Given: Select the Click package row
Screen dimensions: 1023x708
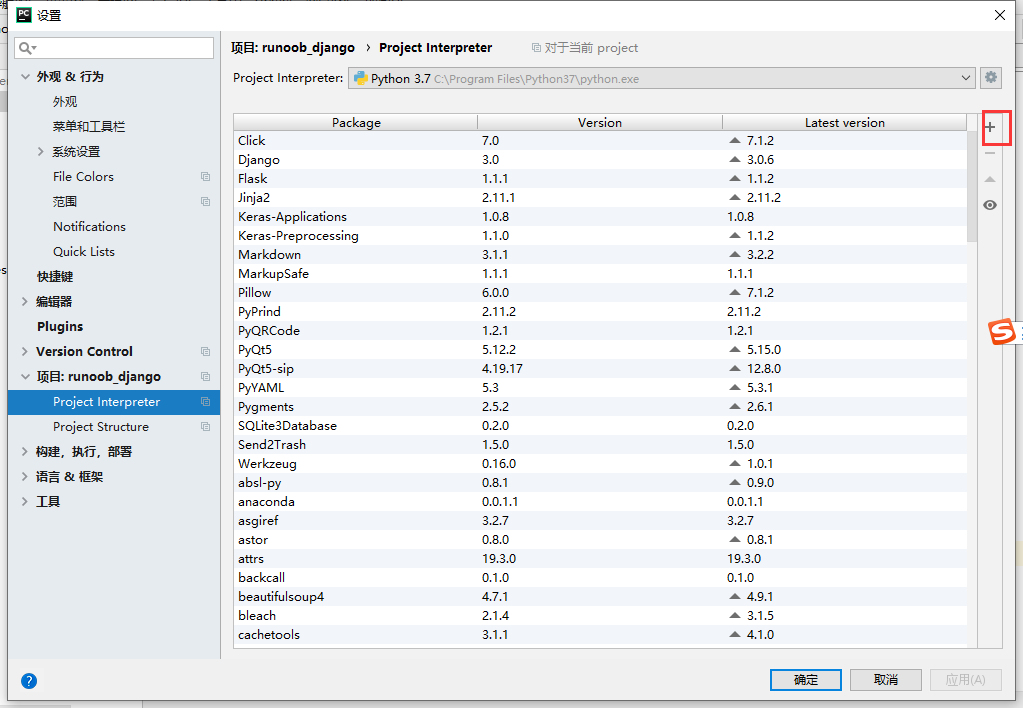Looking at the screenshot, I should pyautogui.click(x=600, y=140).
